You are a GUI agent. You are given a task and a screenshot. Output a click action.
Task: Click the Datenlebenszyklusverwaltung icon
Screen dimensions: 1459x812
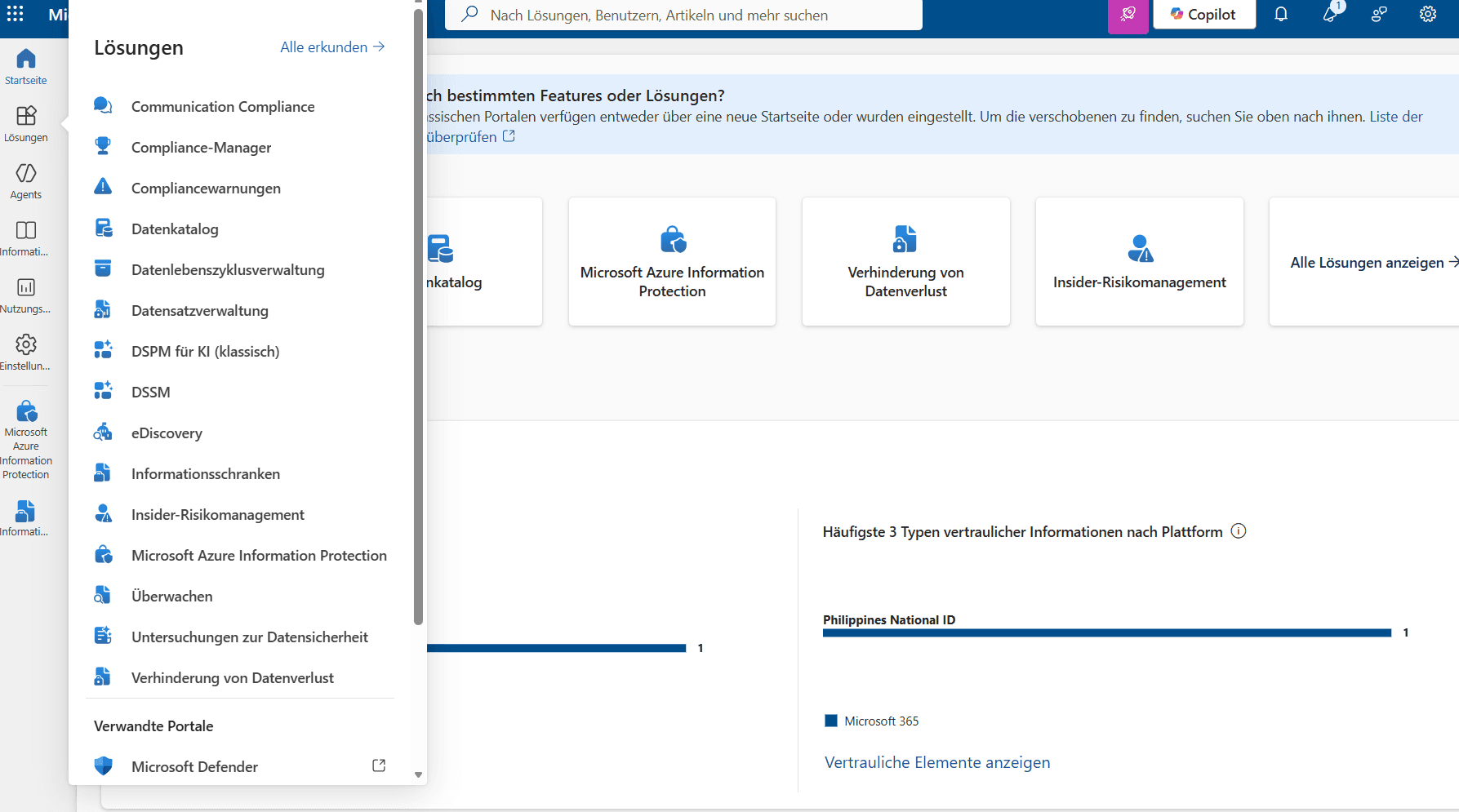click(103, 269)
